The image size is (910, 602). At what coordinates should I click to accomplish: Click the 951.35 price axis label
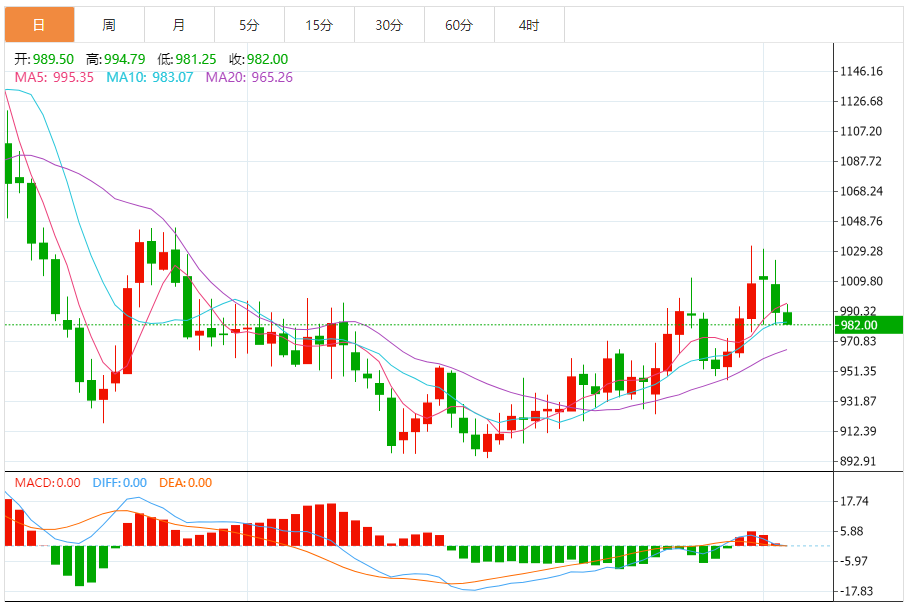[858, 372]
